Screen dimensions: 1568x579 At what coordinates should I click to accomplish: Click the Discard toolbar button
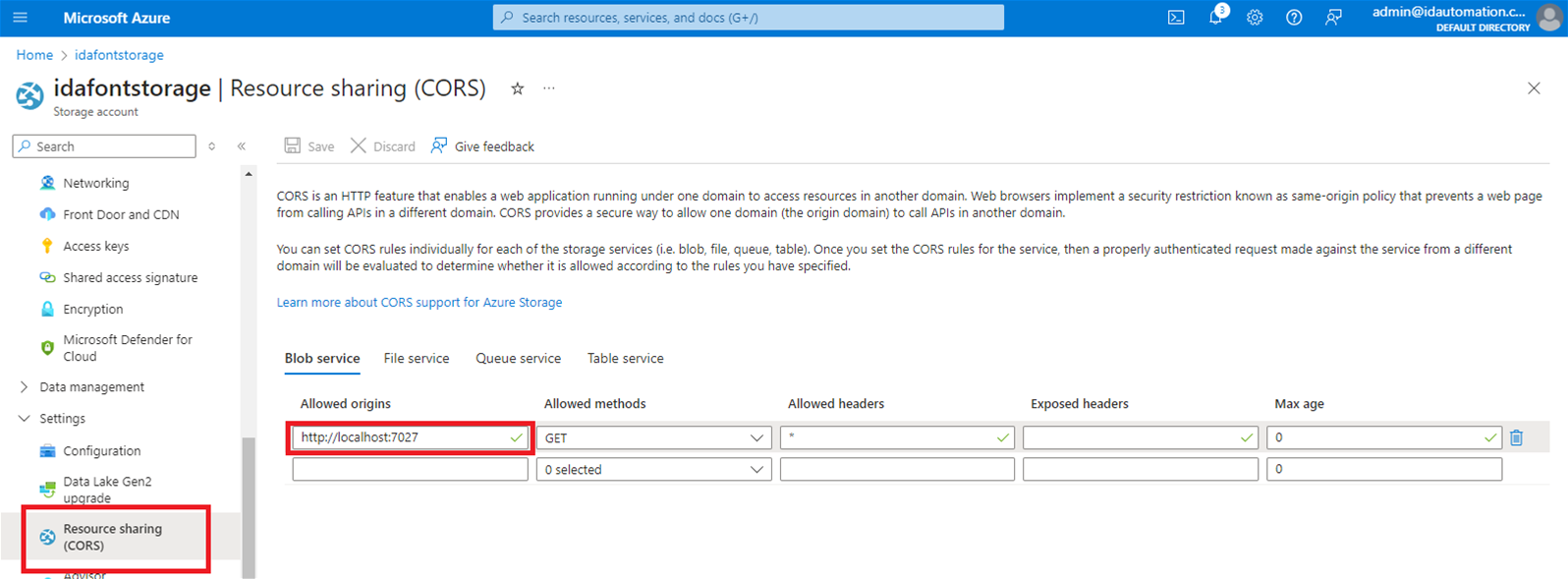click(383, 146)
